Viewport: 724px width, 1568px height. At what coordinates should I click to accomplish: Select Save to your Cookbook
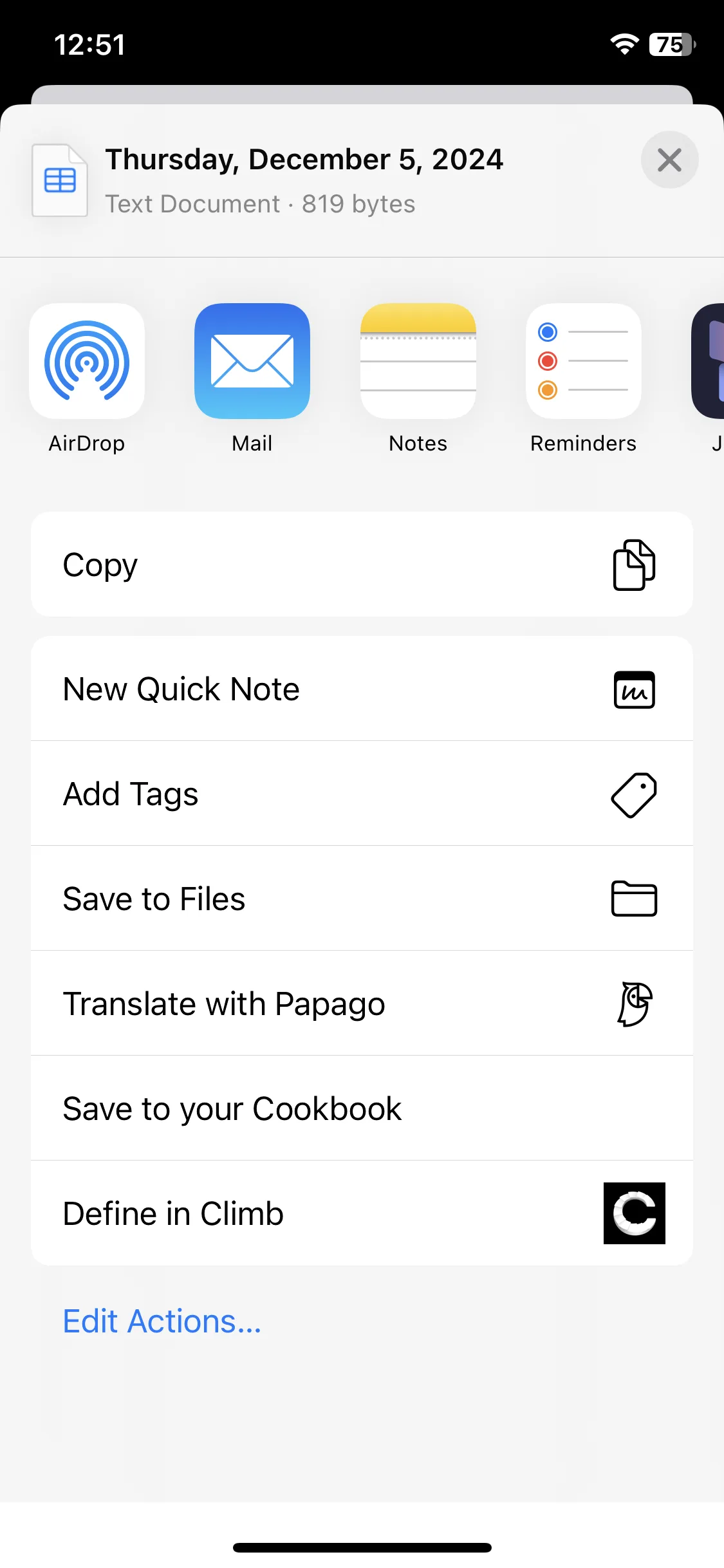coord(362,1108)
